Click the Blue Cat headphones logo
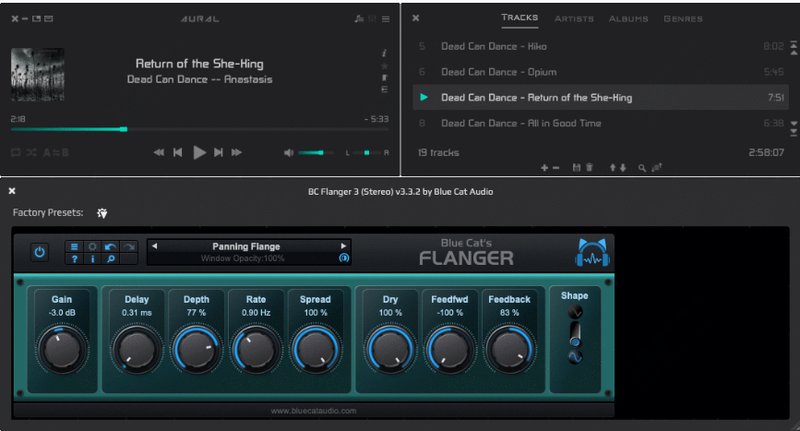Viewport: 800px width, 431px height. [591, 253]
